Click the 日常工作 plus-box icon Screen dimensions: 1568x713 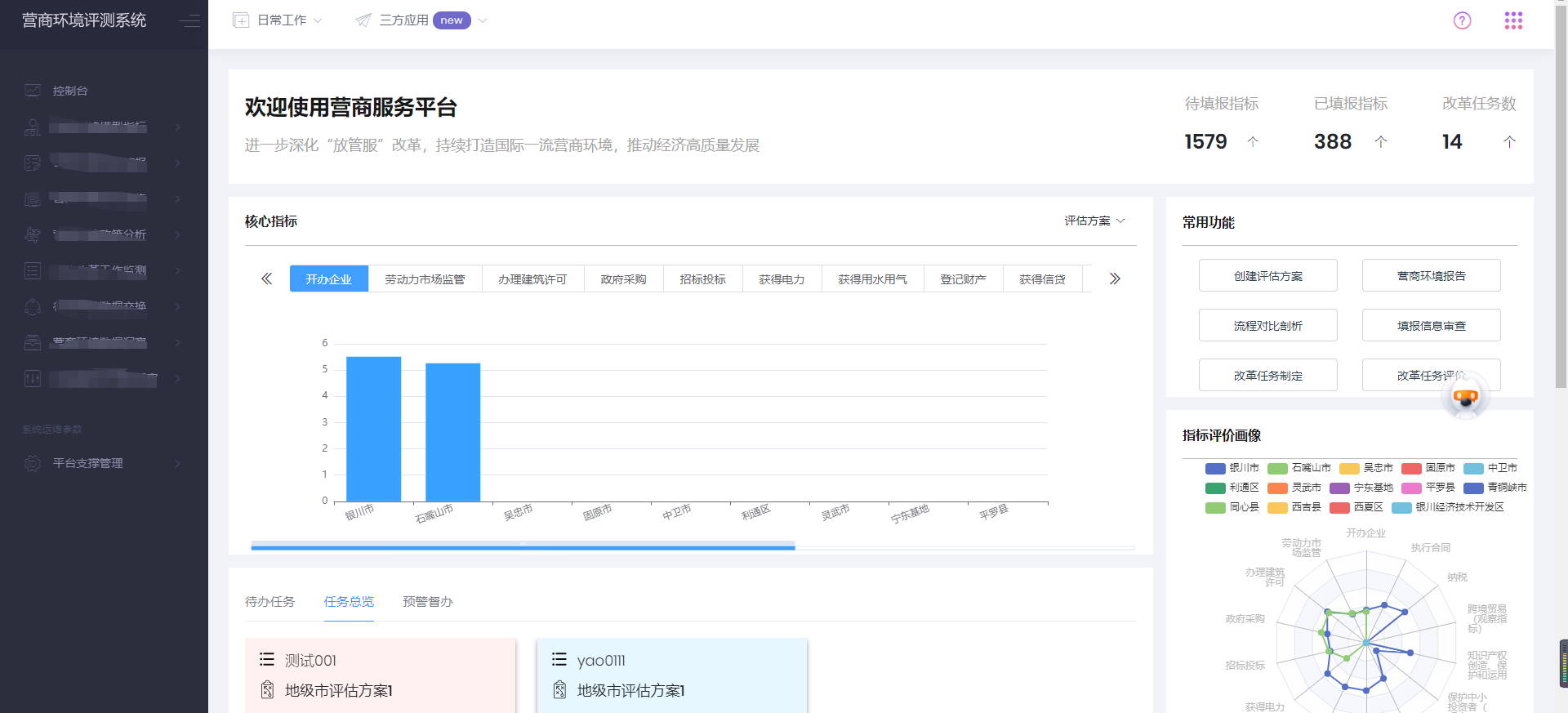point(241,20)
